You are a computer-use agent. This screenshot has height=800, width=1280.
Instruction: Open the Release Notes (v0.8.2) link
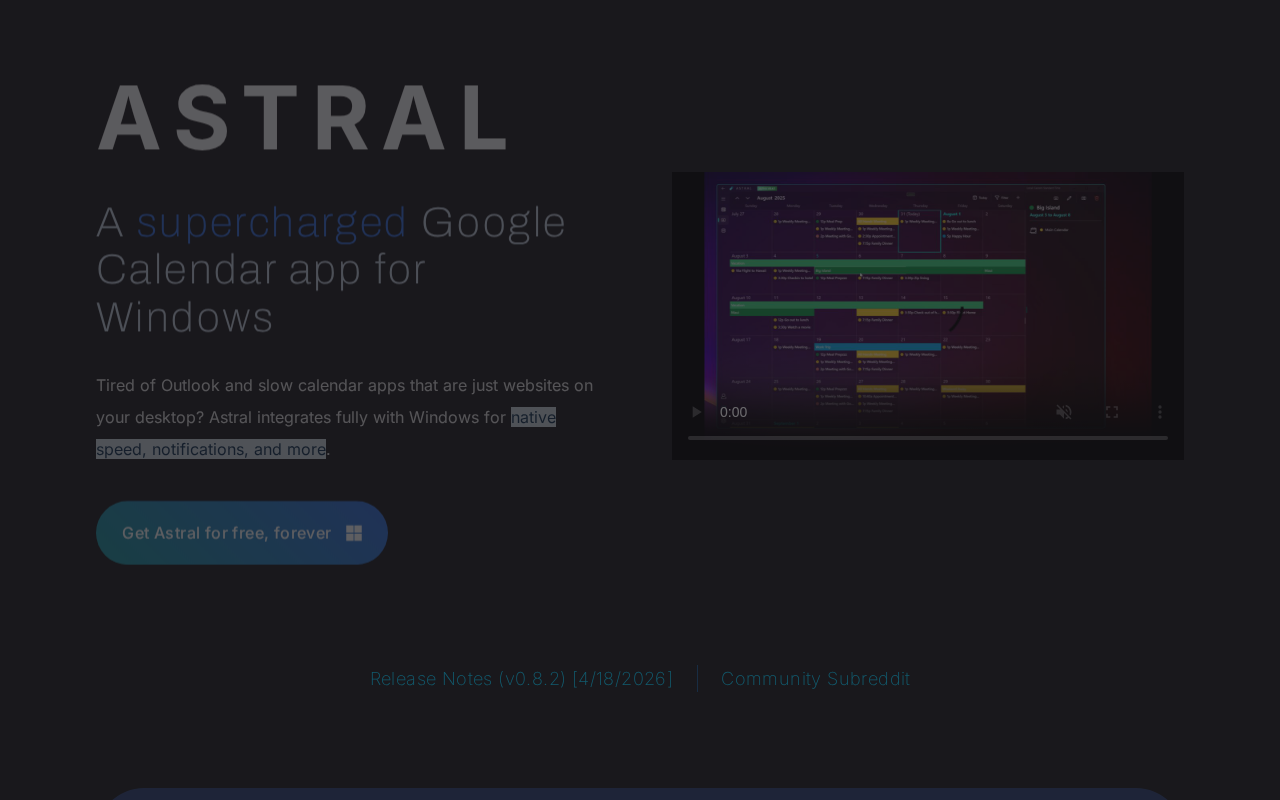[x=521, y=679]
